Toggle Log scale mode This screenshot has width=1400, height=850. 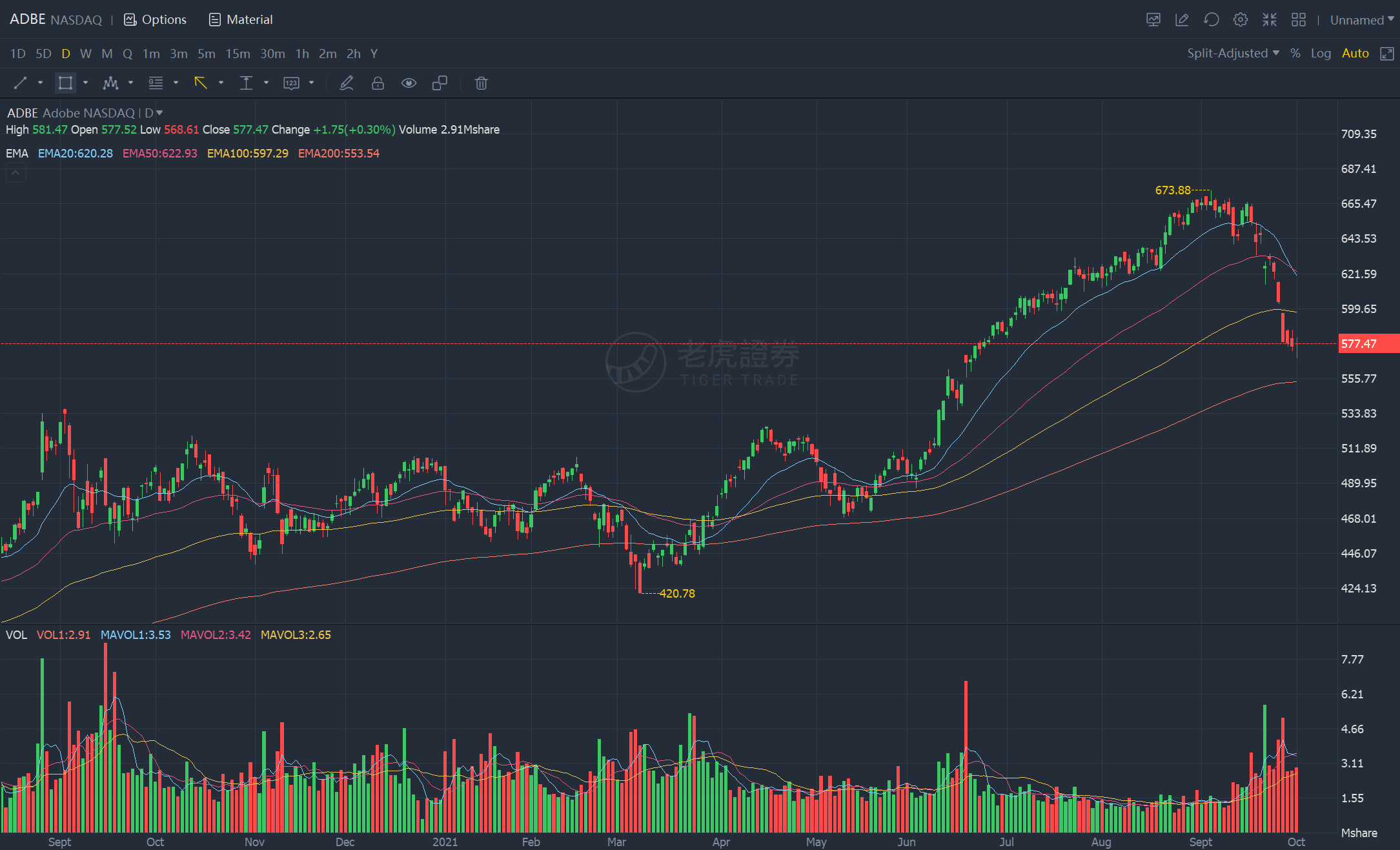click(x=1321, y=54)
